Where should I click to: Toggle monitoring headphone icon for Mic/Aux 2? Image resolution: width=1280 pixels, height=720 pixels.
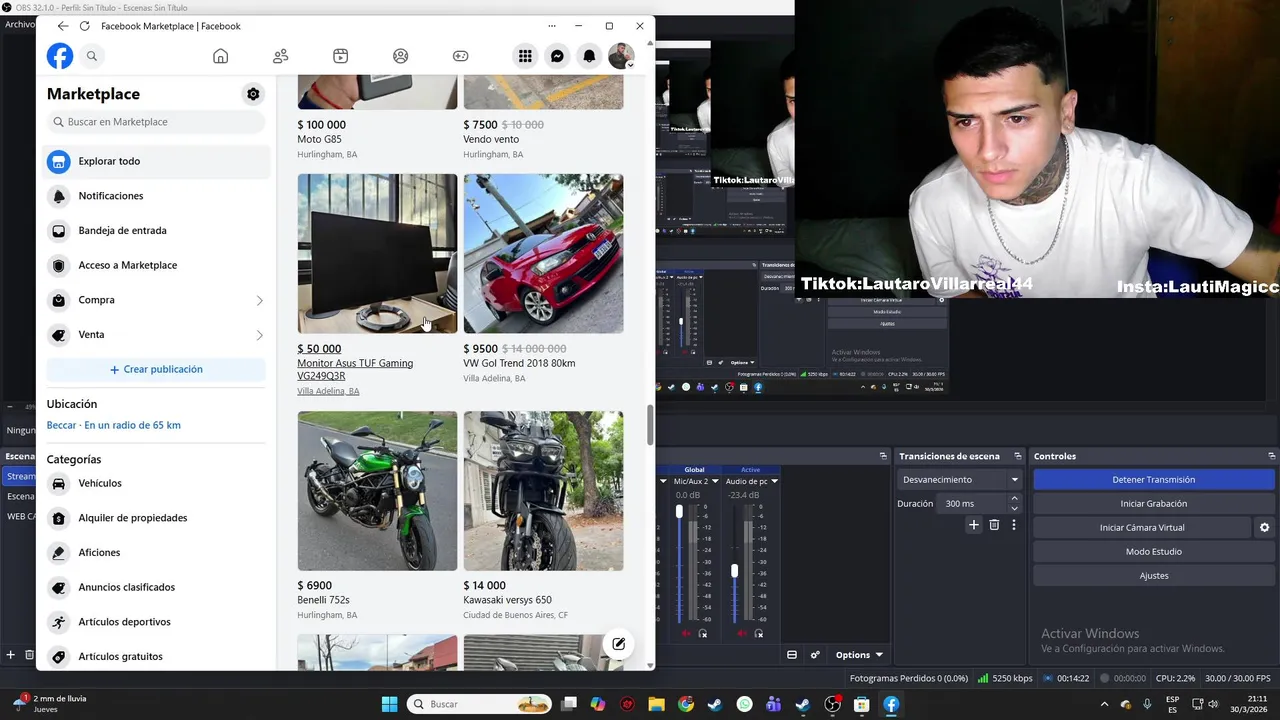pos(703,634)
